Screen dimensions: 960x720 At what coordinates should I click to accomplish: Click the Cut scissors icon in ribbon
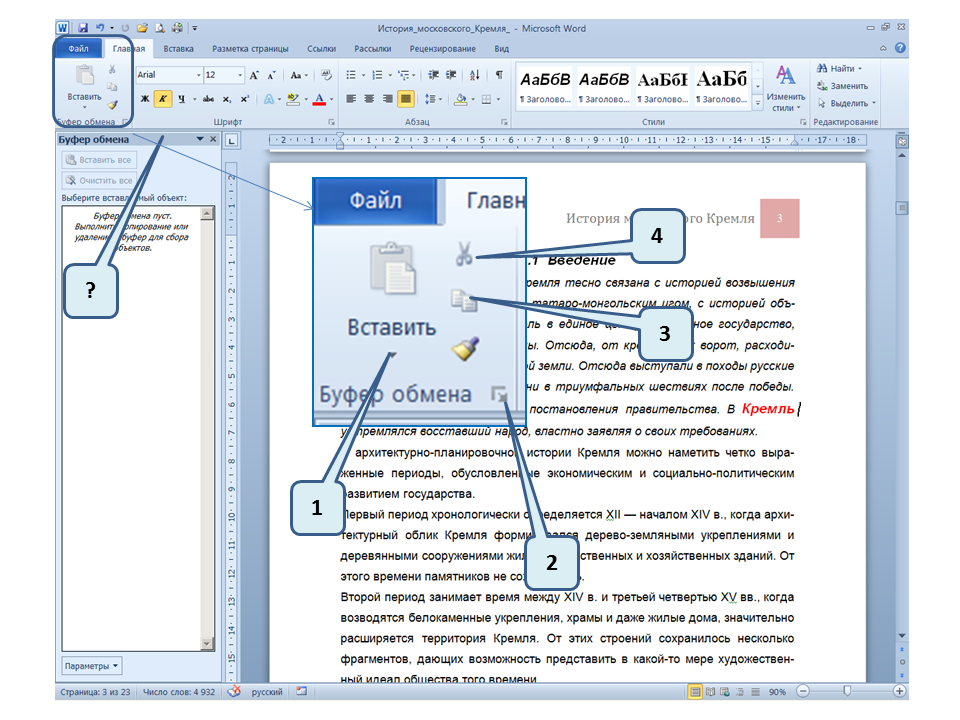[x=112, y=69]
